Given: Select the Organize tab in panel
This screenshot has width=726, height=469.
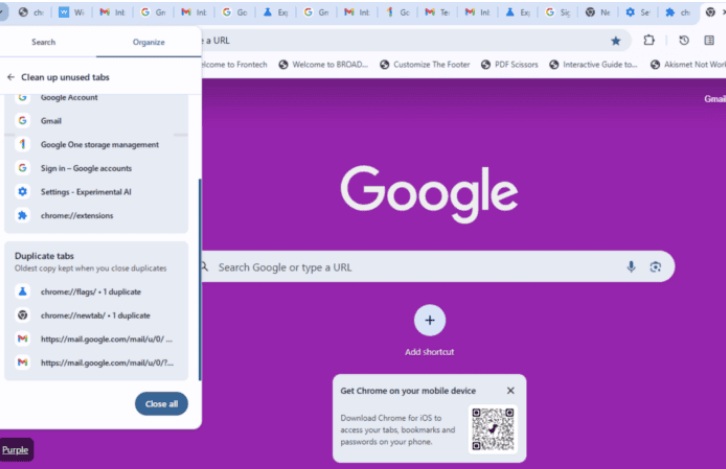Looking at the screenshot, I should tap(149, 42).
